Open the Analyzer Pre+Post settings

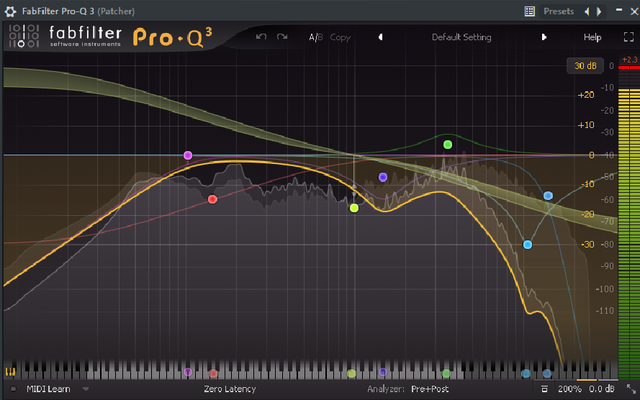(430, 389)
